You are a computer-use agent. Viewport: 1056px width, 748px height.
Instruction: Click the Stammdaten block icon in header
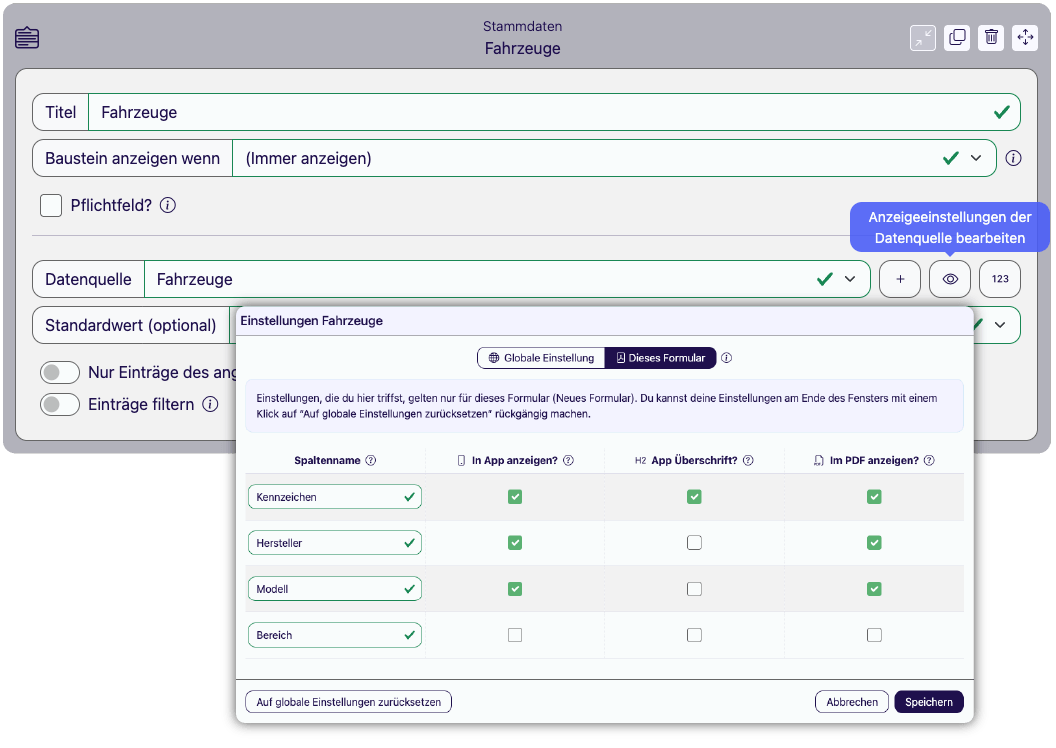(x=27, y=38)
